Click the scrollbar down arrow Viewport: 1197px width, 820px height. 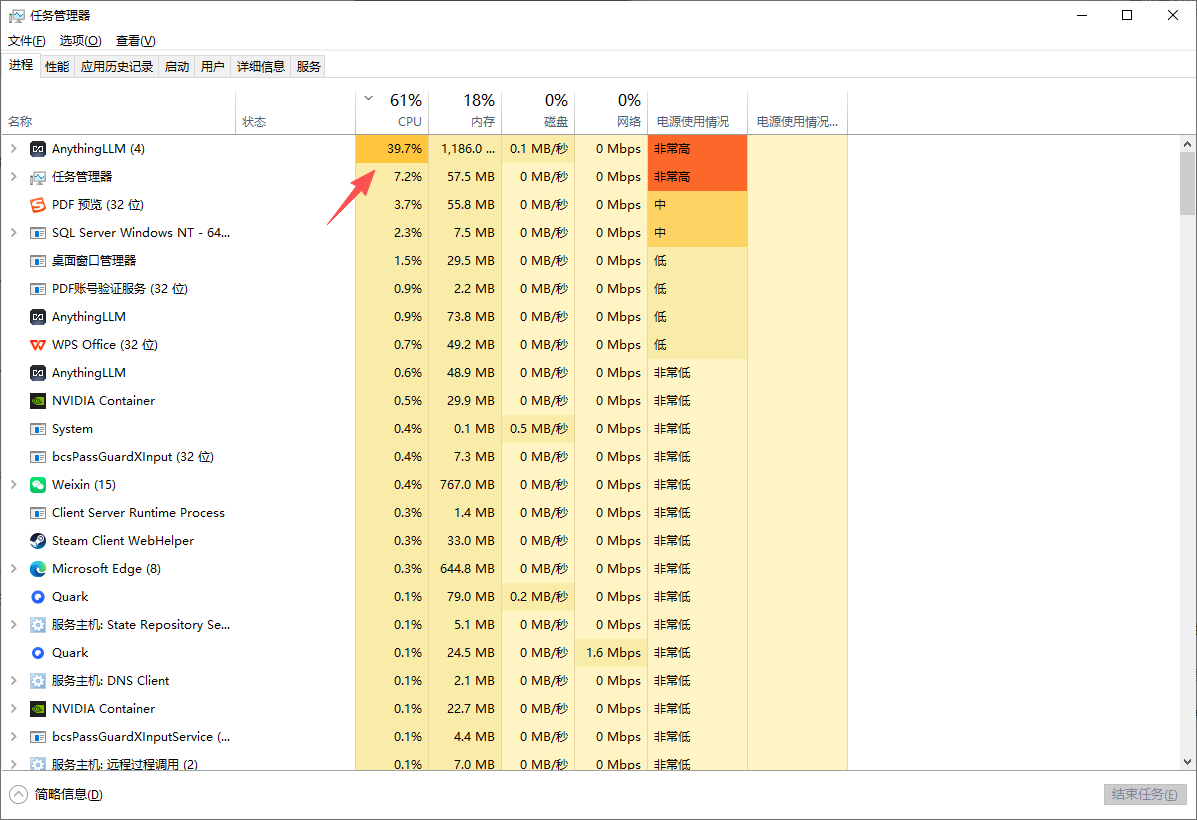pyautogui.click(x=1187, y=761)
